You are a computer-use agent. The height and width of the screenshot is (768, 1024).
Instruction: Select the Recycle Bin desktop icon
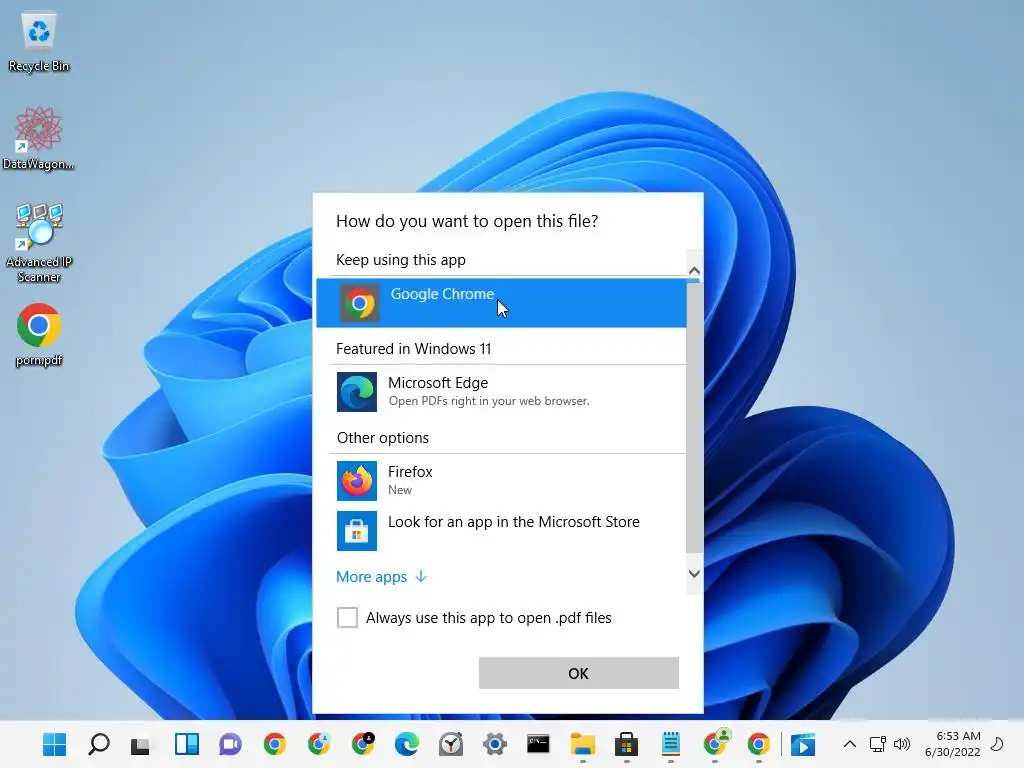click(x=39, y=42)
